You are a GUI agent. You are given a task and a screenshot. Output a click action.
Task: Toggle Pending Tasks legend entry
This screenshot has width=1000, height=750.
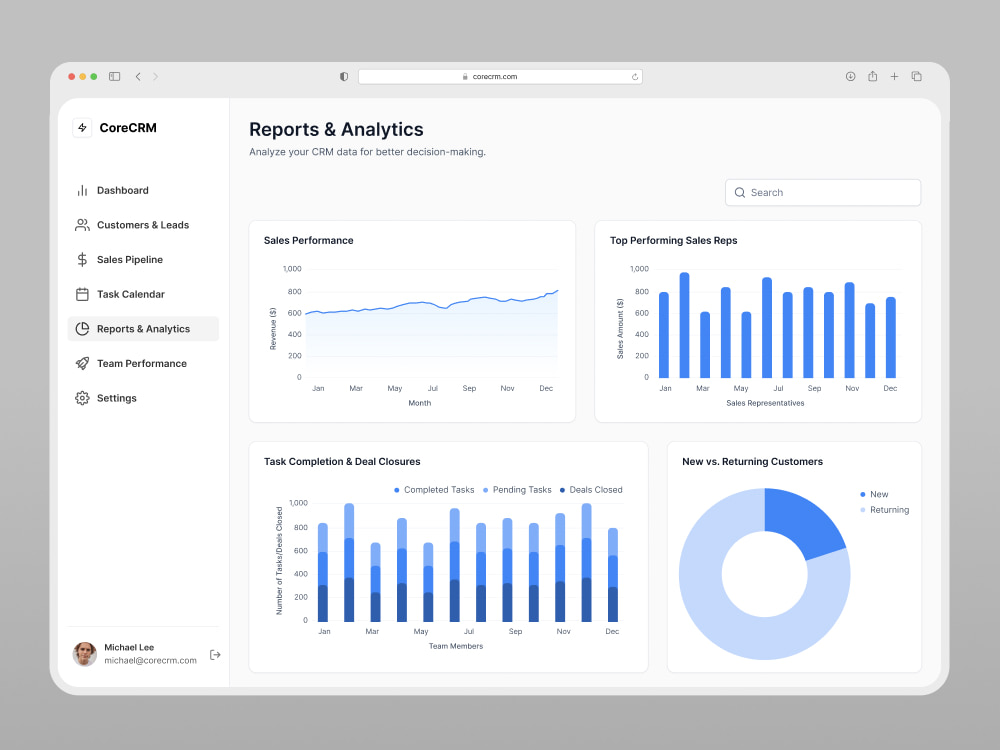pos(517,490)
